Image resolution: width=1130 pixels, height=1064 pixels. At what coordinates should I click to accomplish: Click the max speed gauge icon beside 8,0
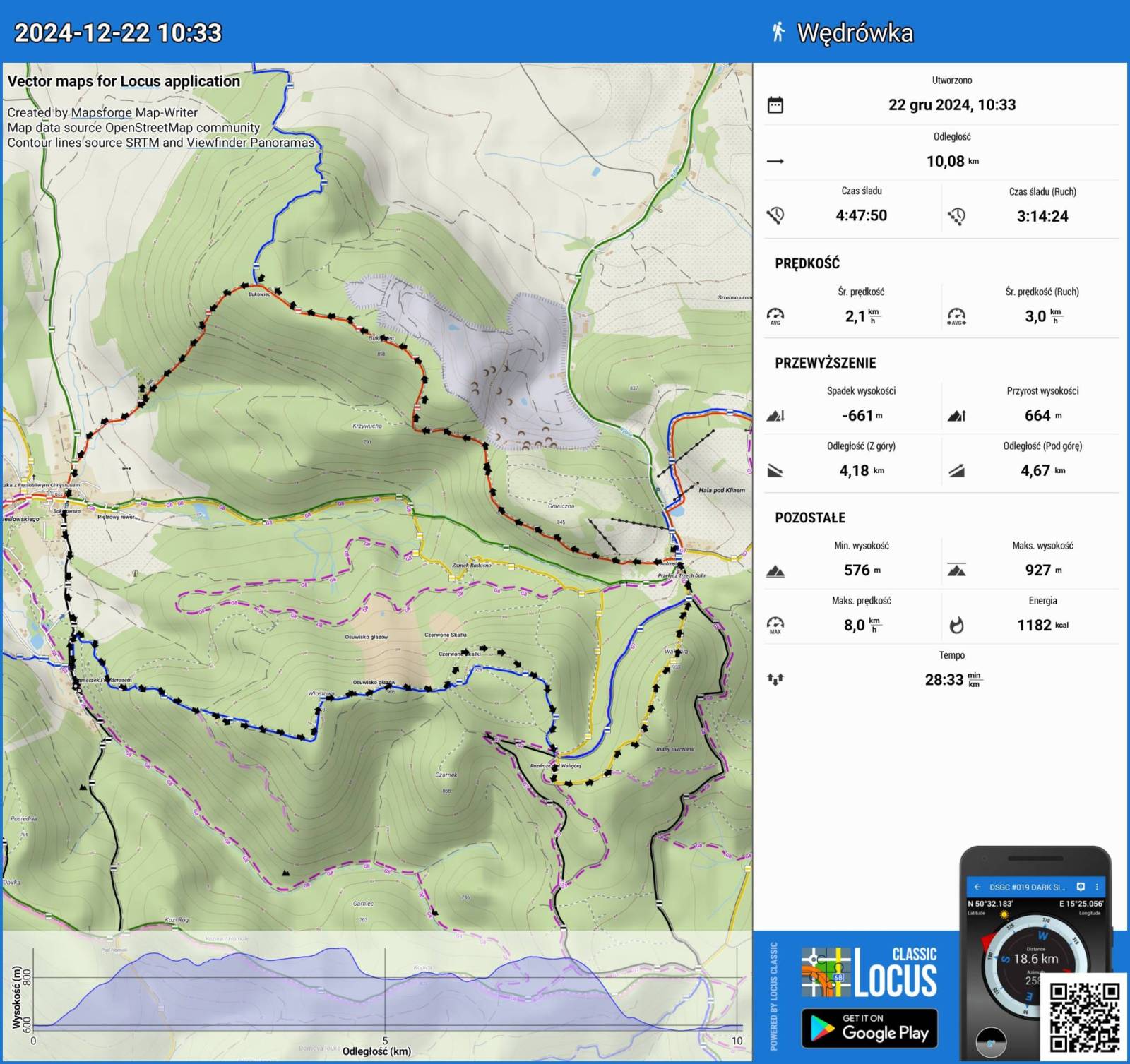click(775, 625)
